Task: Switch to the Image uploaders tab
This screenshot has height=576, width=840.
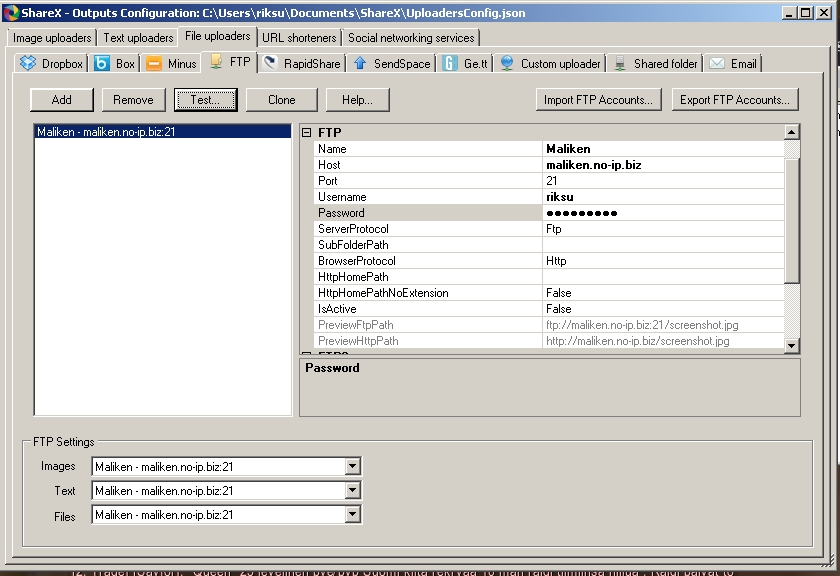Action: 53,38
